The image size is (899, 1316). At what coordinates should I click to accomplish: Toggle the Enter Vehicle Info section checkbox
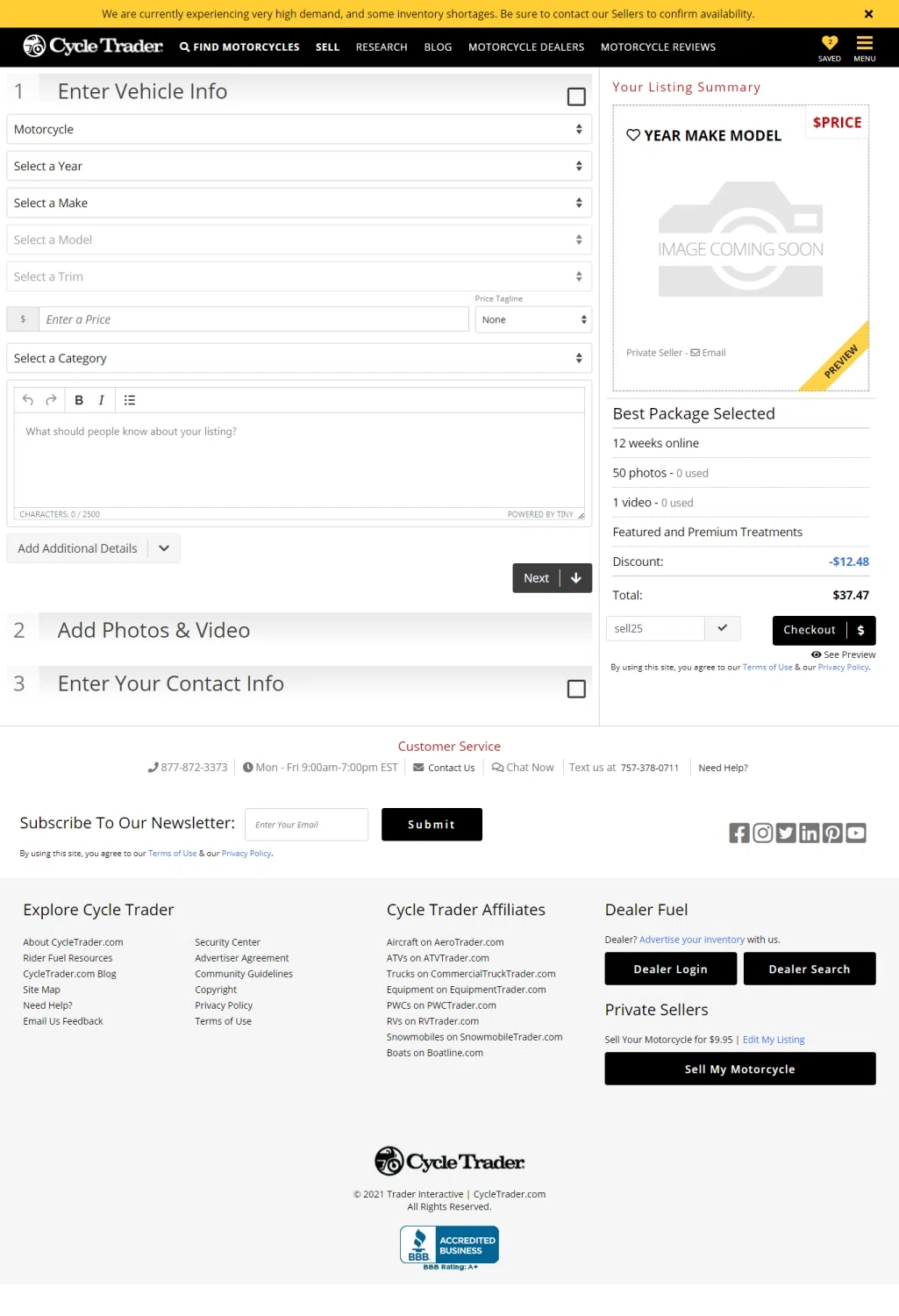click(x=576, y=97)
